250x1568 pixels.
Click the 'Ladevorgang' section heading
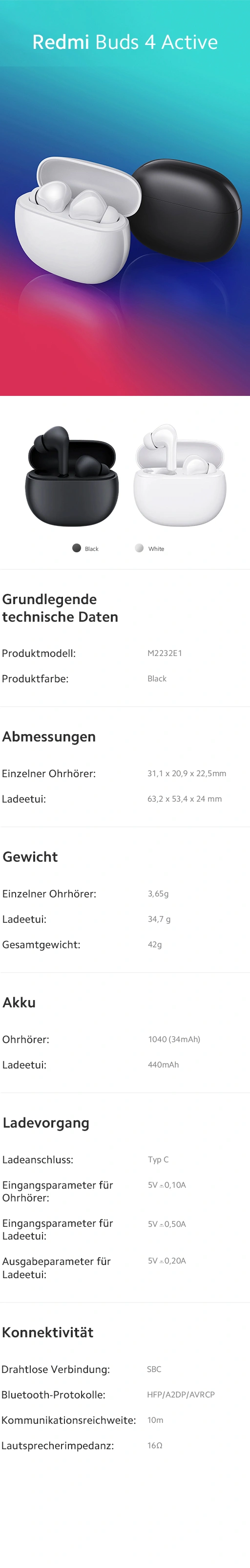click(45, 1123)
